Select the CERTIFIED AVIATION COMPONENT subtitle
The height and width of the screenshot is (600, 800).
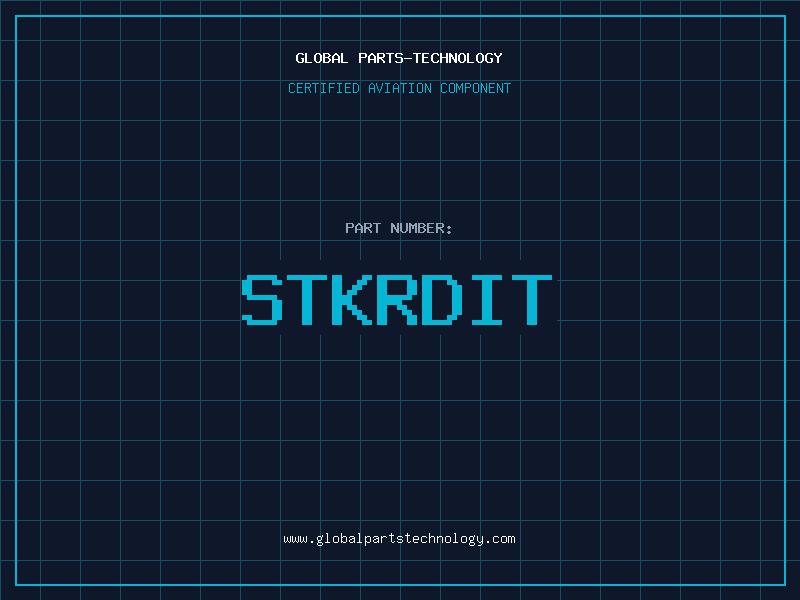tap(399, 88)
